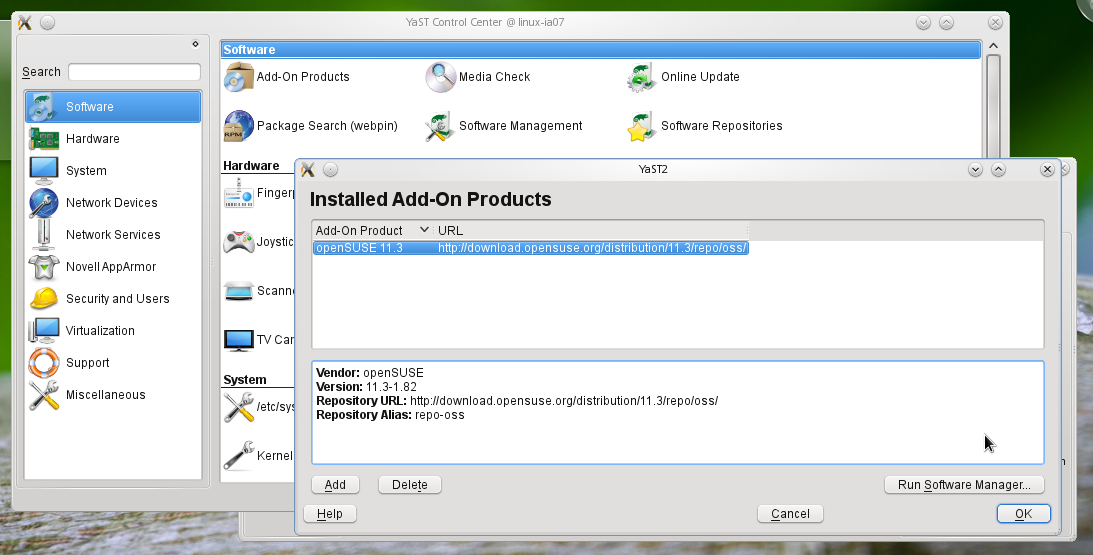Click the Search input field
This screenshot has width=1093, height=555.
point(135,72)
